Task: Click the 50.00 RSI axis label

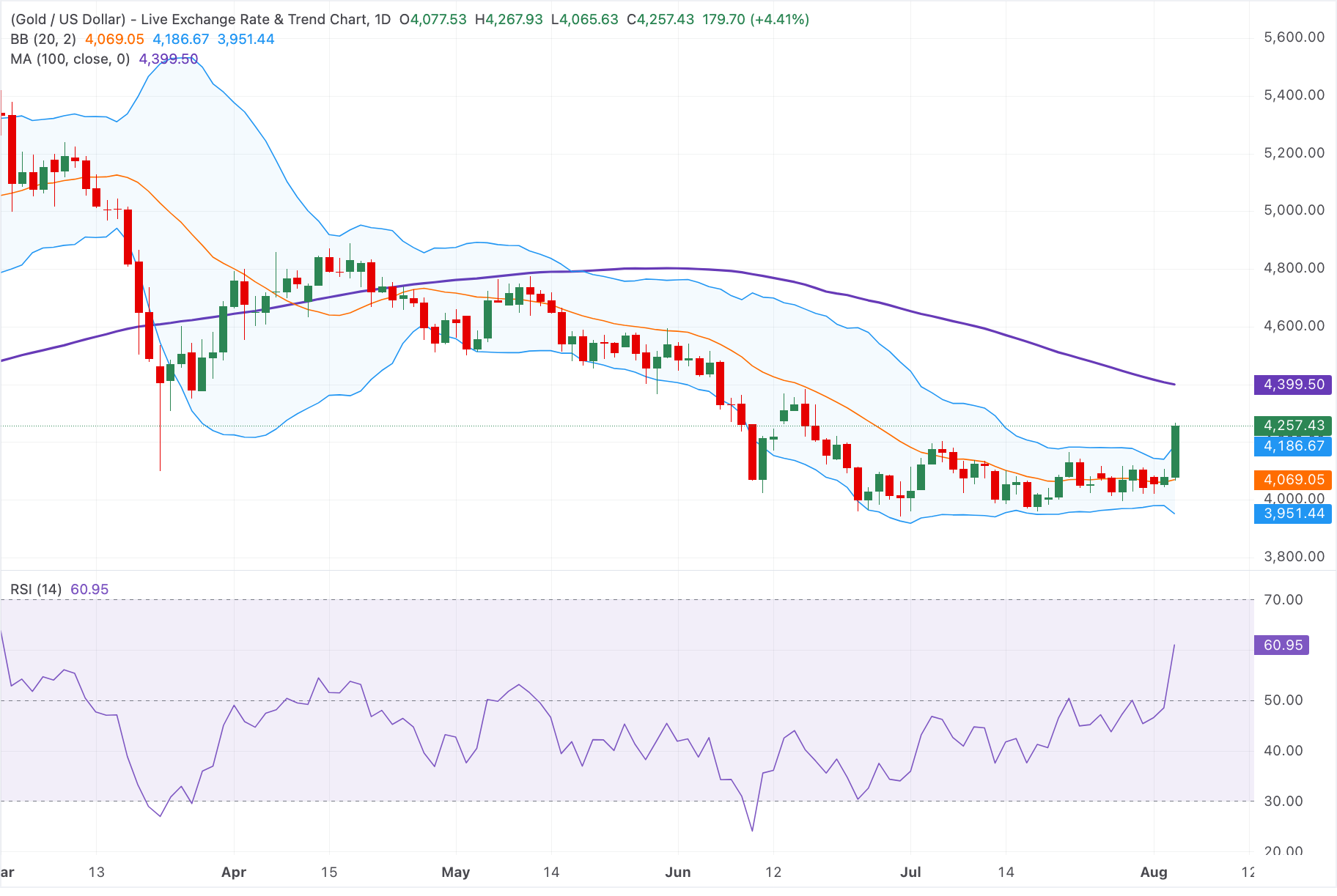Action: coord(1283,700)
